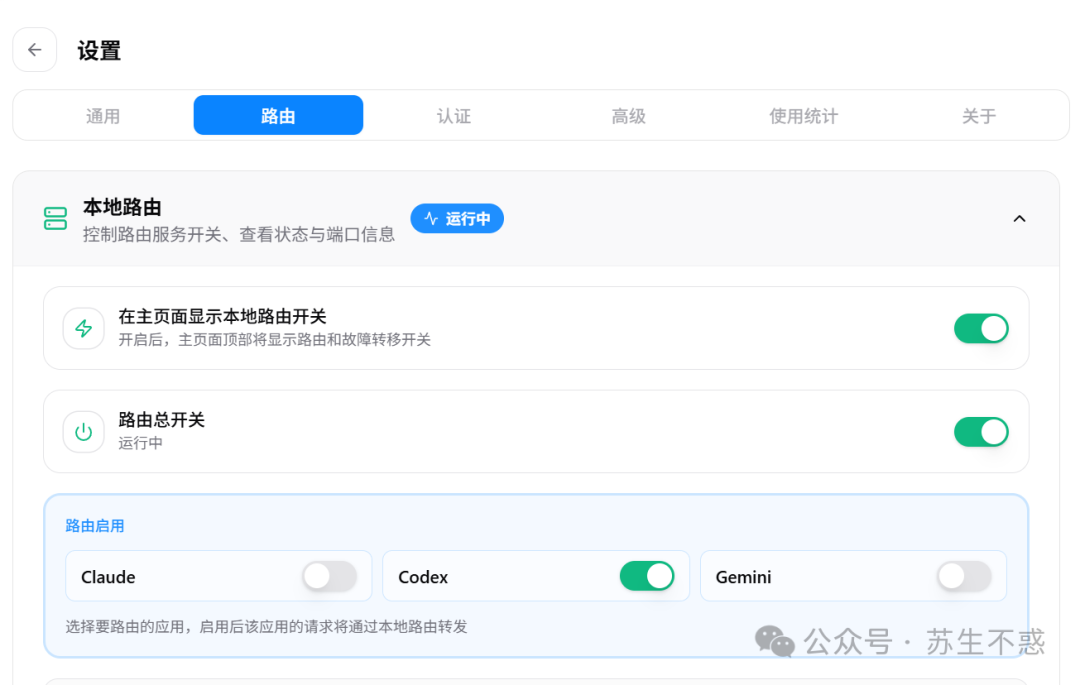
Task: Collapse the 本地路由 section
Action: pyautogui.click(x=1019, y=218)
